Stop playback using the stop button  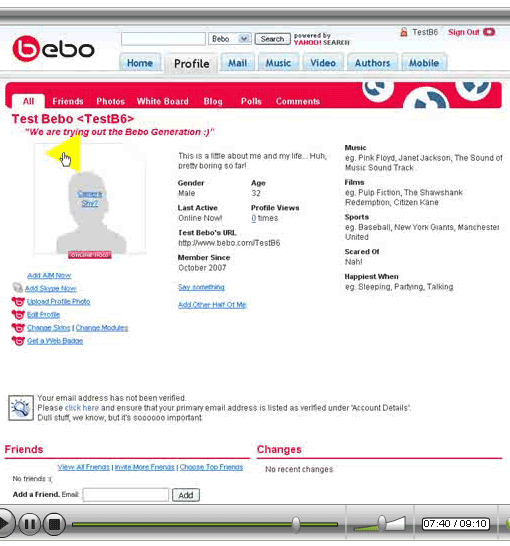54,524
